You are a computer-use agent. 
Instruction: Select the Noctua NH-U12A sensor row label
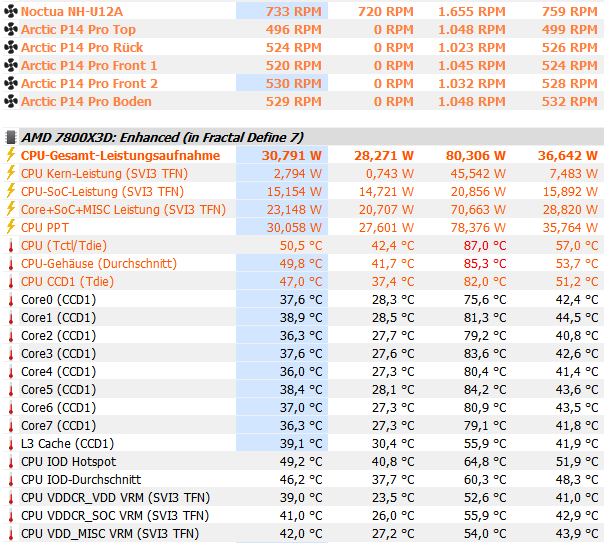tap(72, 12)
